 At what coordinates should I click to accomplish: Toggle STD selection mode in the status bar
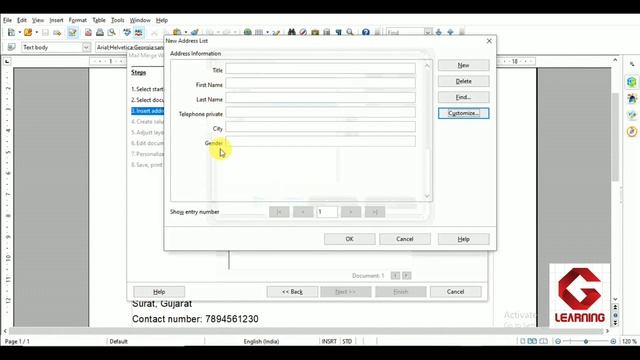(347, 341)
